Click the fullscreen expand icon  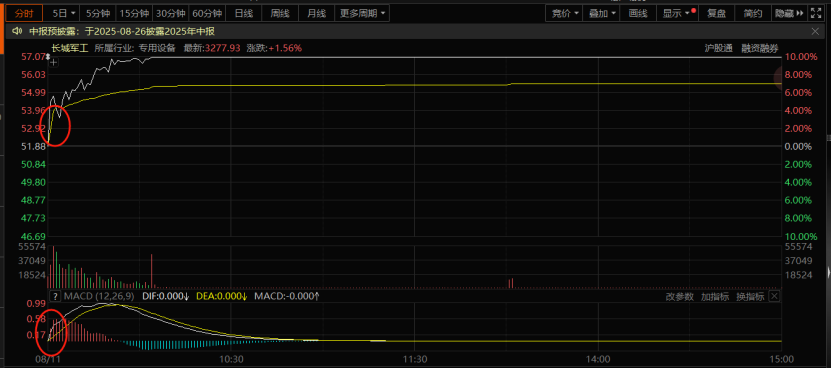(x=815, y=13)
